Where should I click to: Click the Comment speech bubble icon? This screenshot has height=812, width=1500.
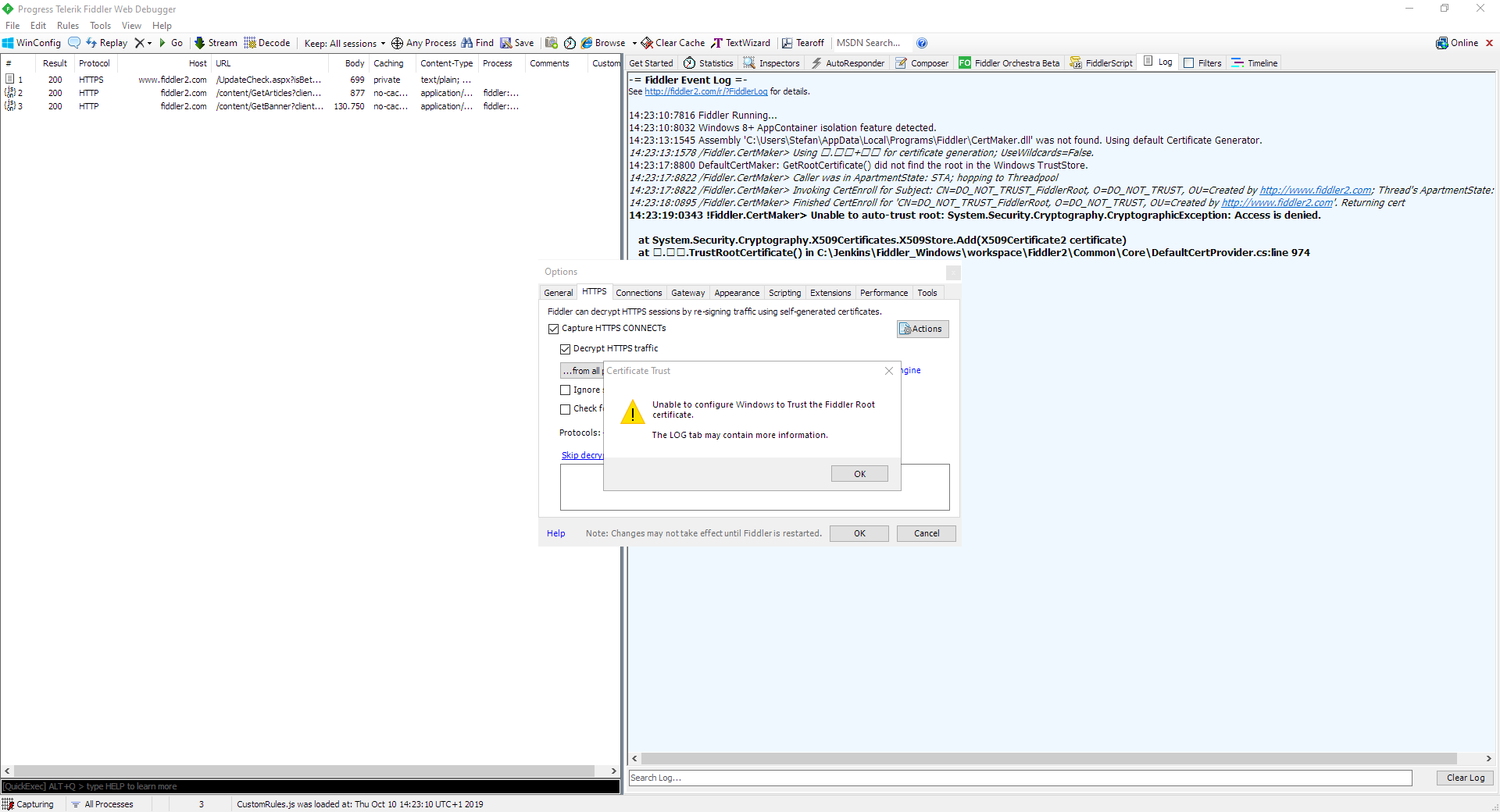click(74, 43)
